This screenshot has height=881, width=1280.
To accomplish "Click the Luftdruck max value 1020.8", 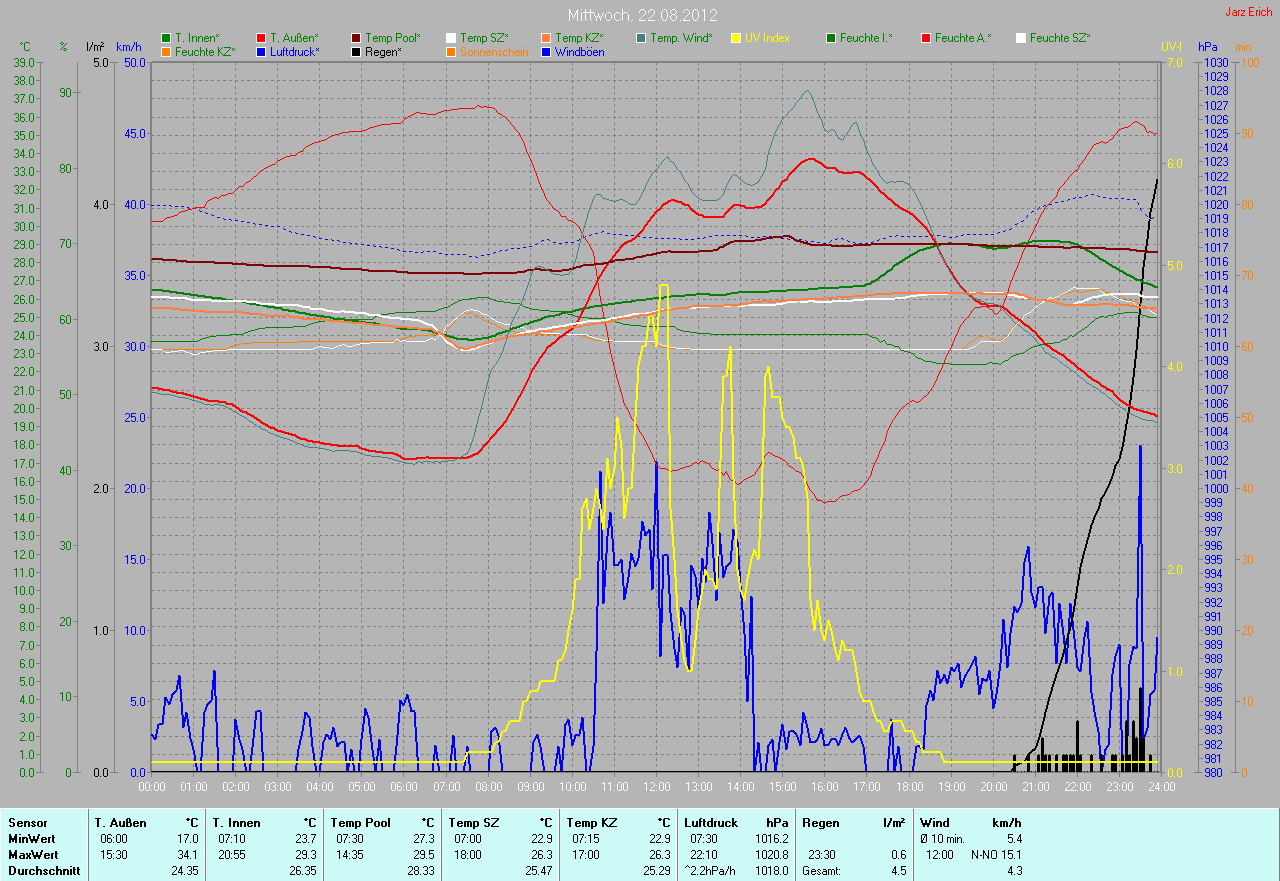I will [771, 855].
